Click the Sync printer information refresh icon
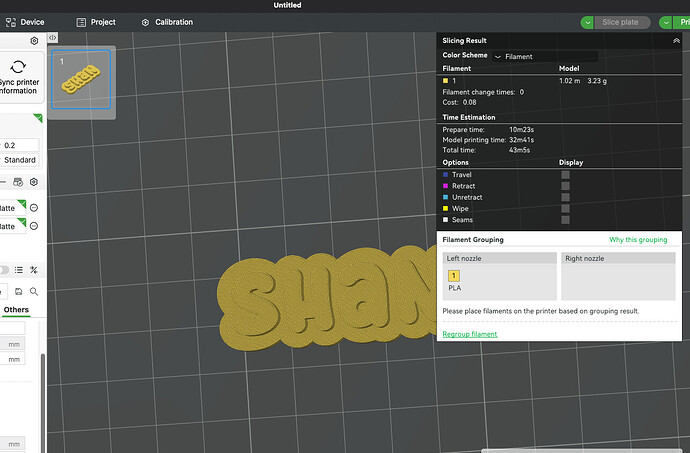This screenshot has width=690, height=453. click(18, 67)
